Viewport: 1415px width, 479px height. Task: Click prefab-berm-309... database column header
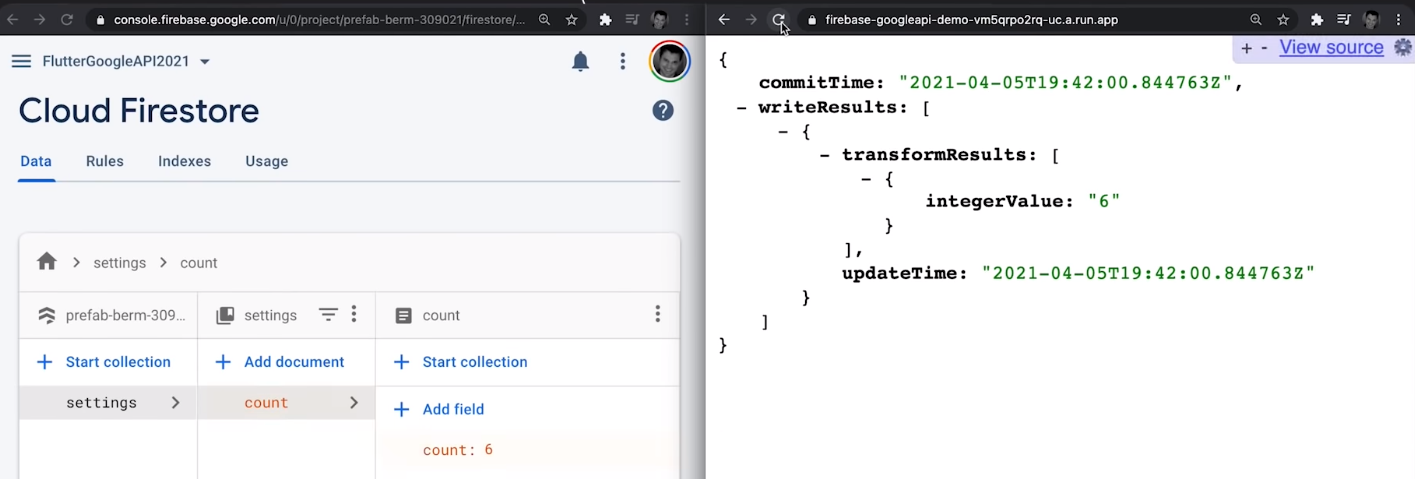[x=112, y=315]
